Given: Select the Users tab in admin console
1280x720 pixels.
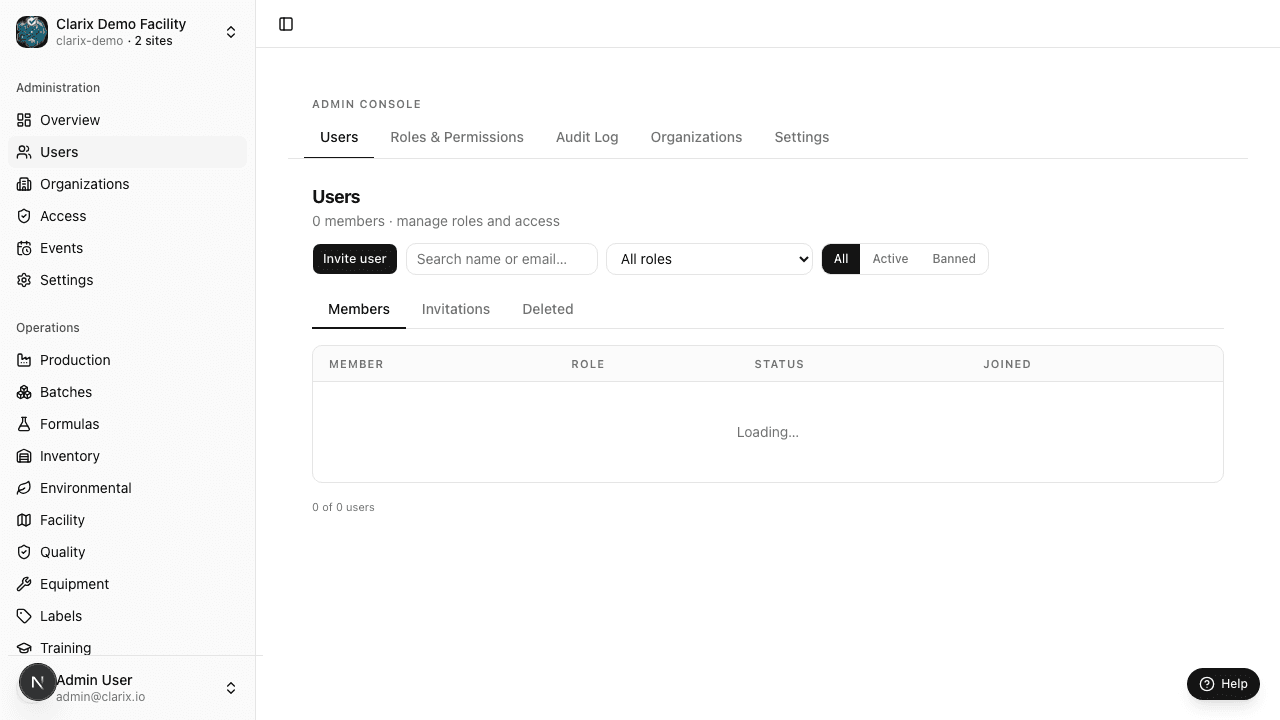Looking at the screenshot, I should (x=339, y=137).
